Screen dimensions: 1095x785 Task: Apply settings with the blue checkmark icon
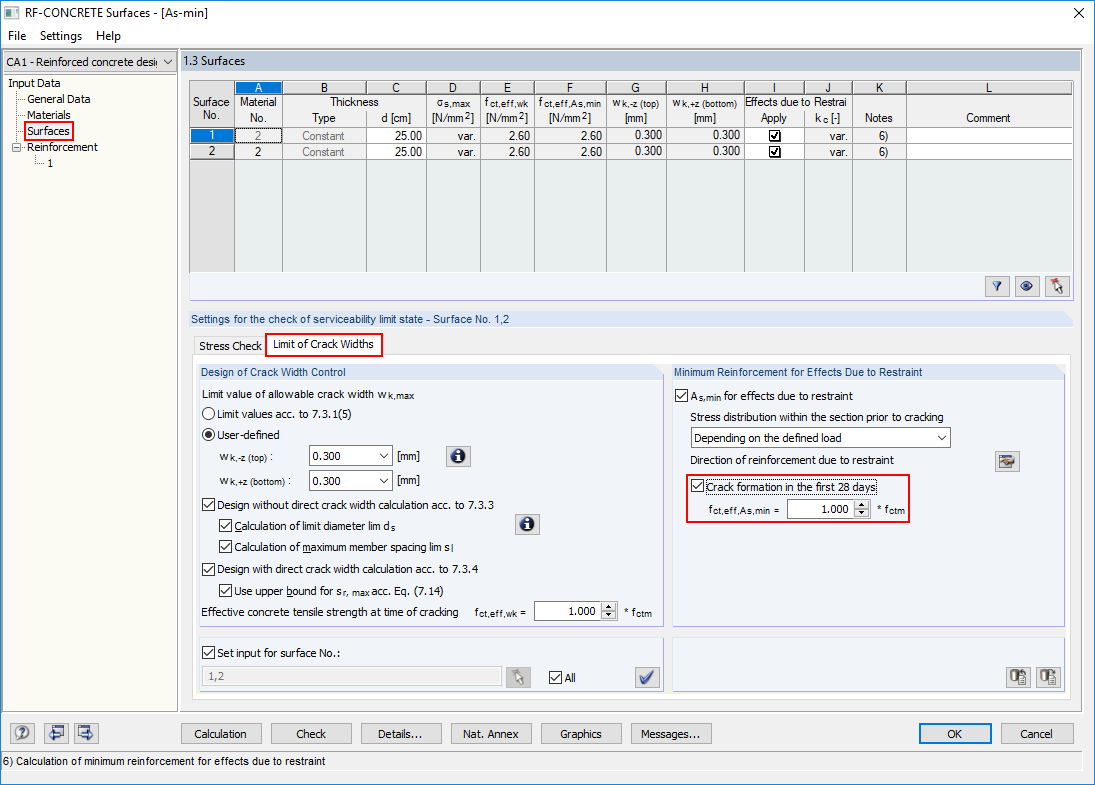647,677
